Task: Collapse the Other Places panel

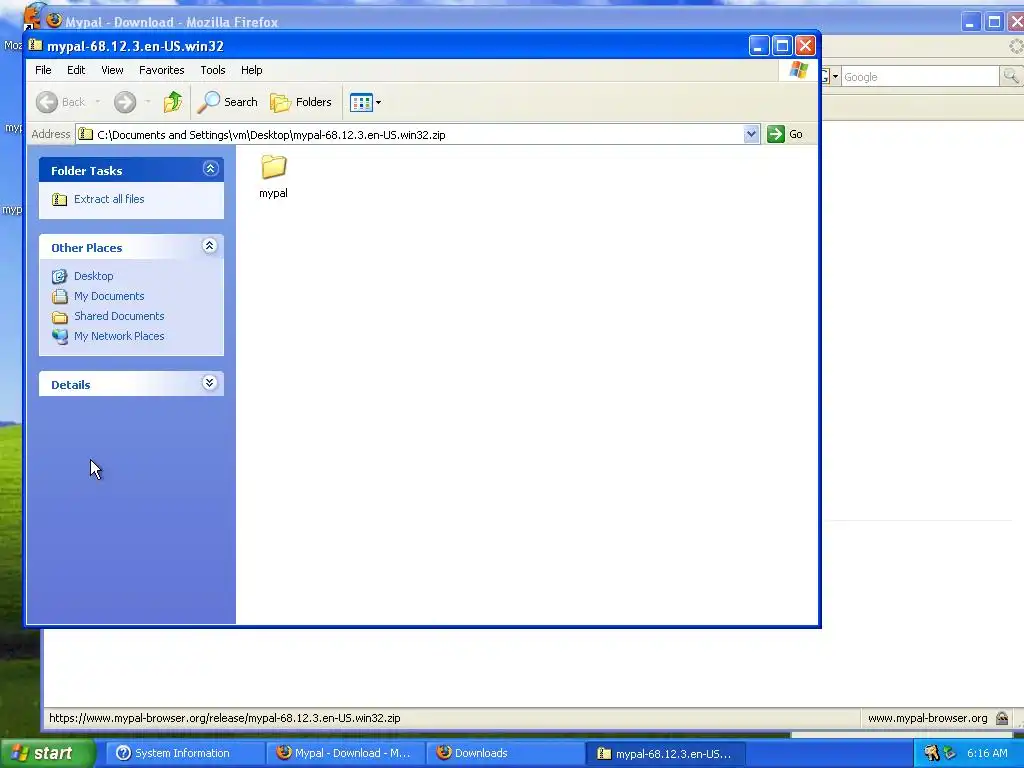Action: click(210, 246)
